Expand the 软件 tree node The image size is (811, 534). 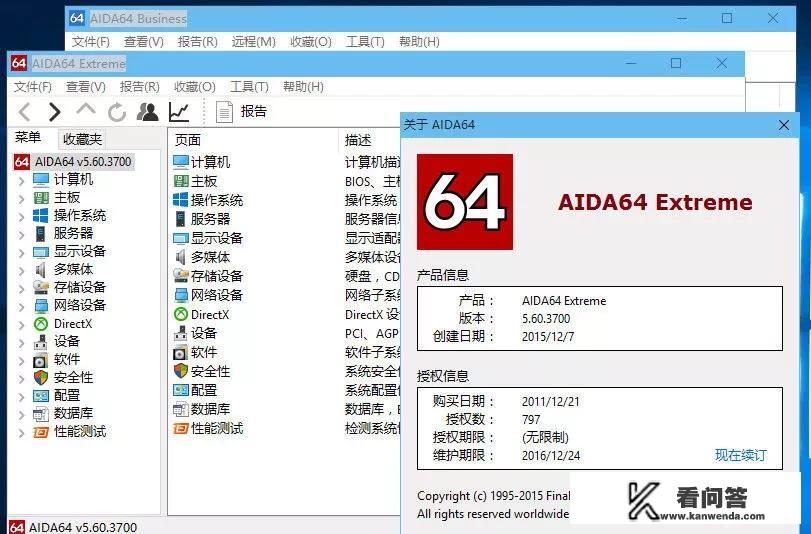pyautogui.click(x=21, y=361)
